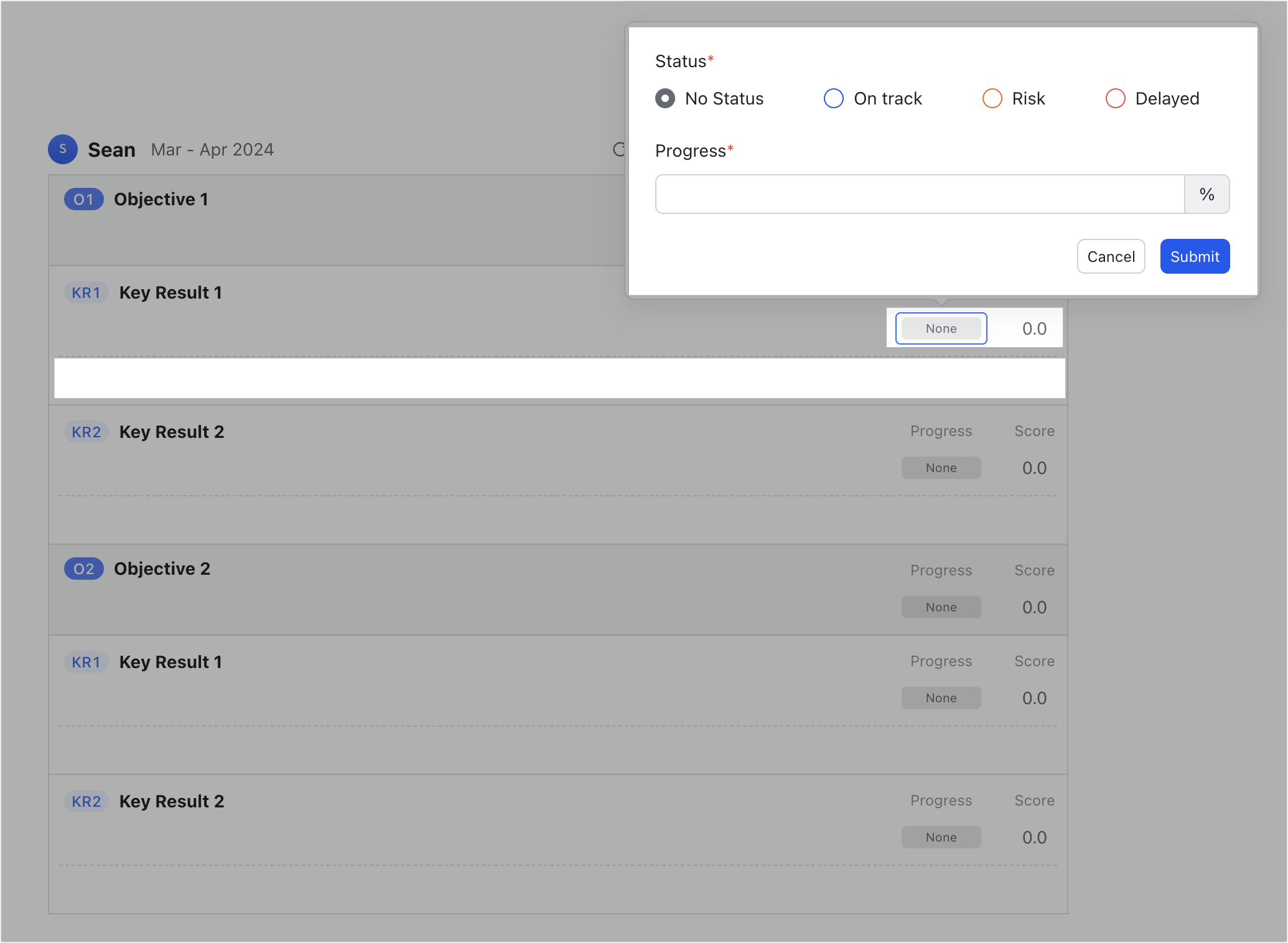
Task: Click the O2 Objective 2 badge
Action: pos(83,568)
